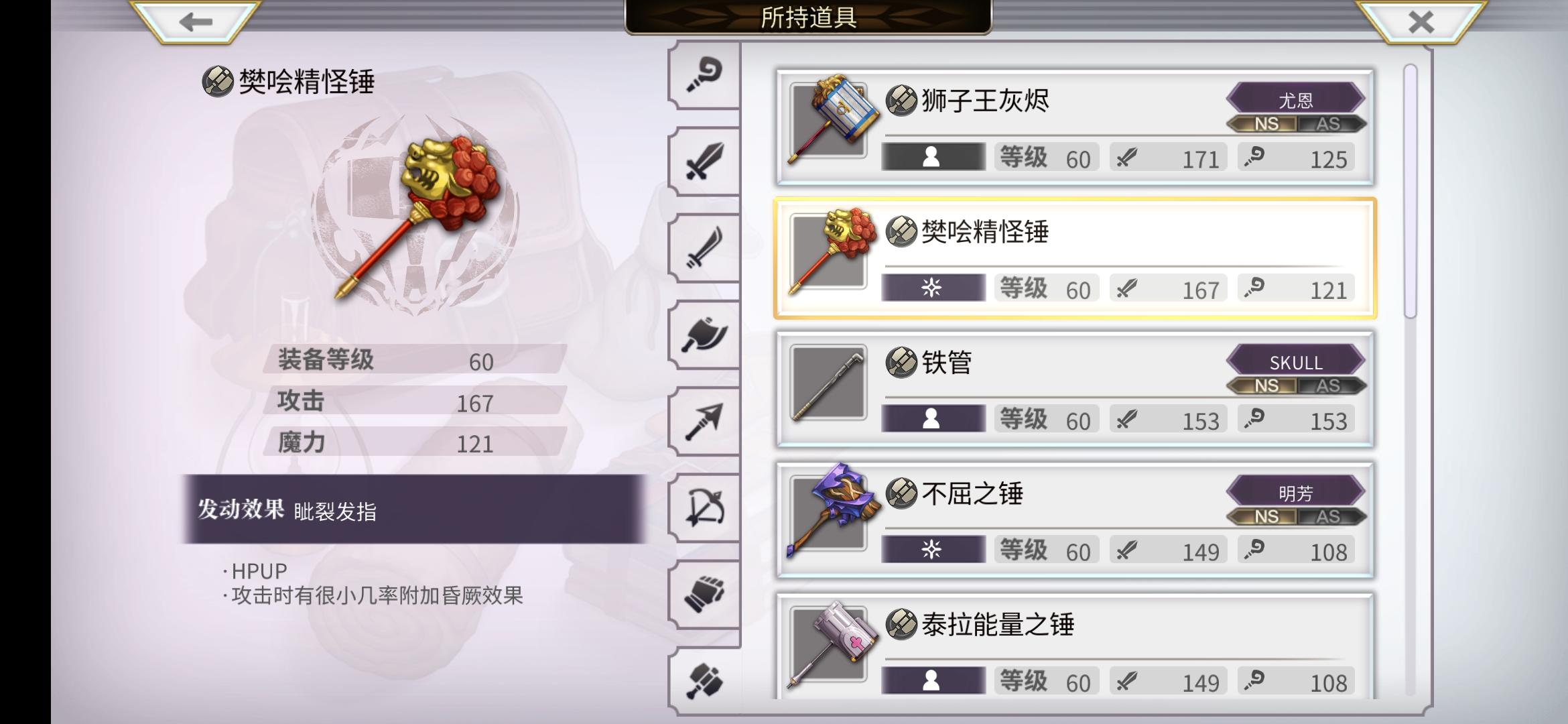The width and height of the screenshot is (1568, 724).
Task: Select the lance weapon category tab
Action: [x=704, y=421]
